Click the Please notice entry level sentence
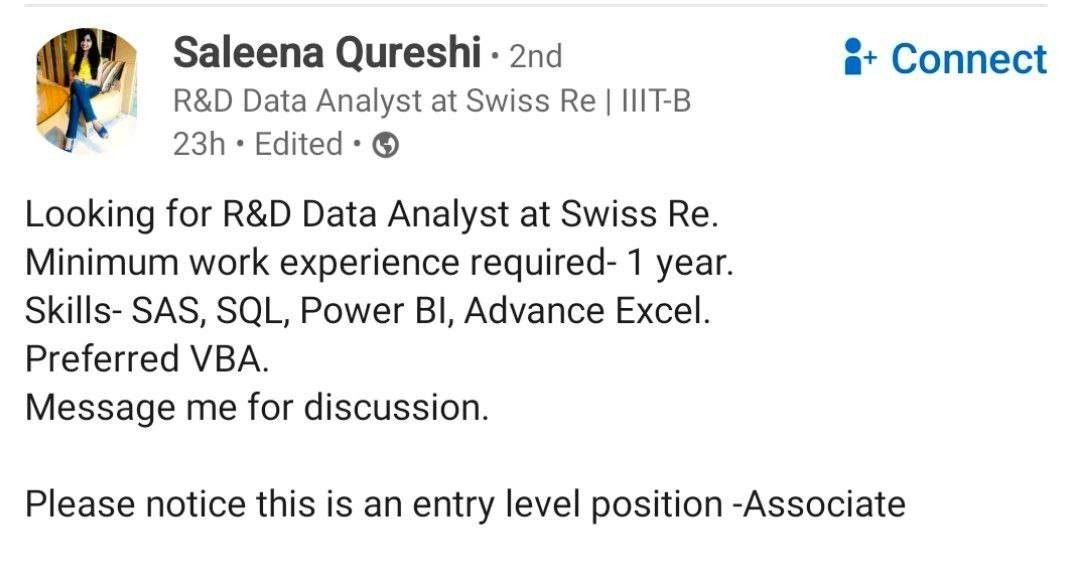1080x563 pixels. coord(465,504)
